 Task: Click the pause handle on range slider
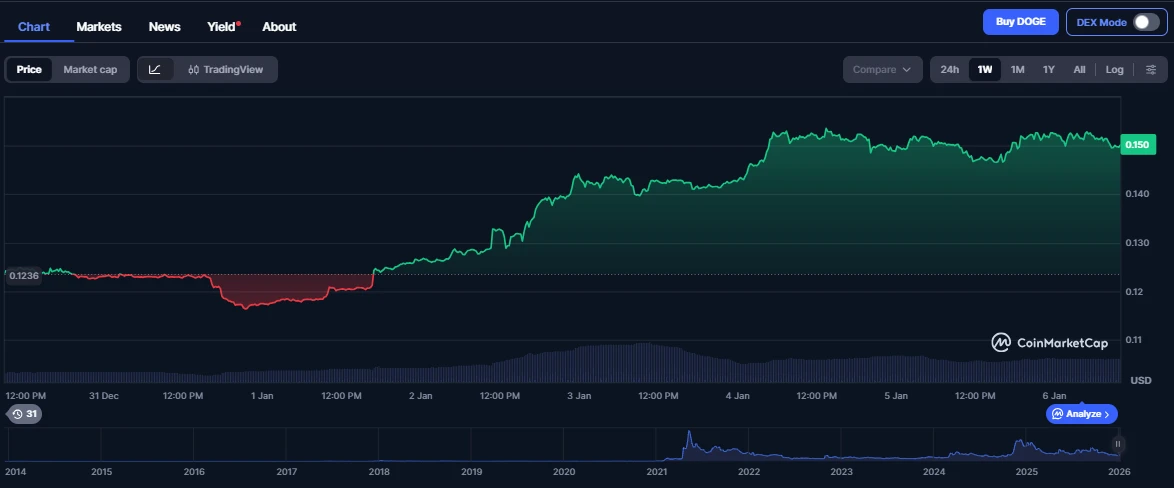click(x=1118, y=444)
